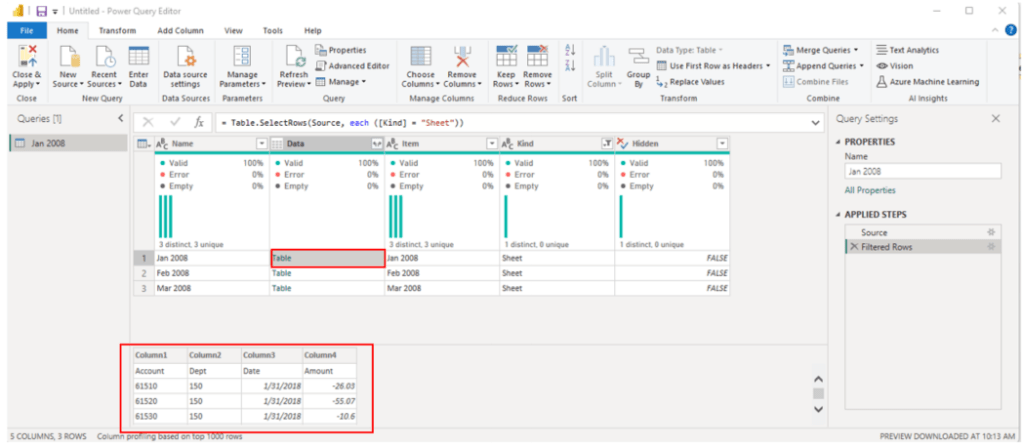This screenshot has height=448, width=1023.
Task: Click the formula bar confirm checkmark
Action: [x=174, y=122]
